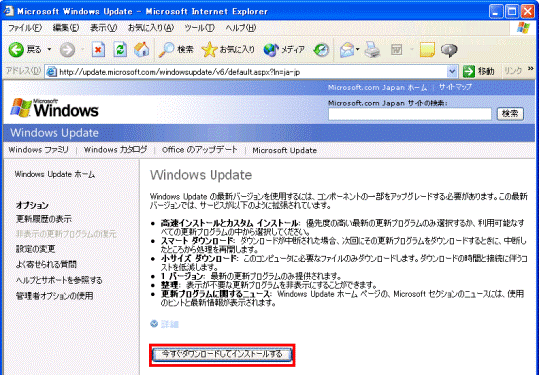The height and width of the screenshot is (375, 539).
Task: Click the address bar URL field
Action: point(252,72)
